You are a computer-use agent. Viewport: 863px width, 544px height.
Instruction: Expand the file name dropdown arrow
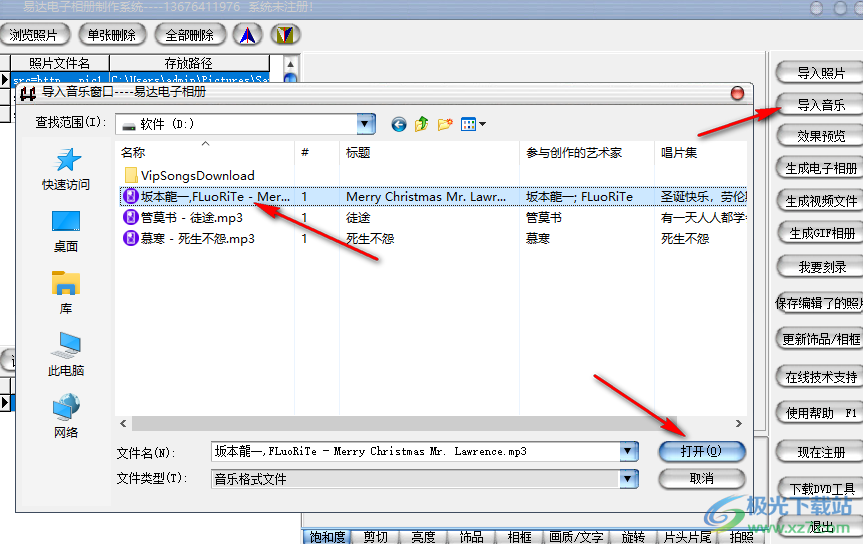[x=628, y=451]
